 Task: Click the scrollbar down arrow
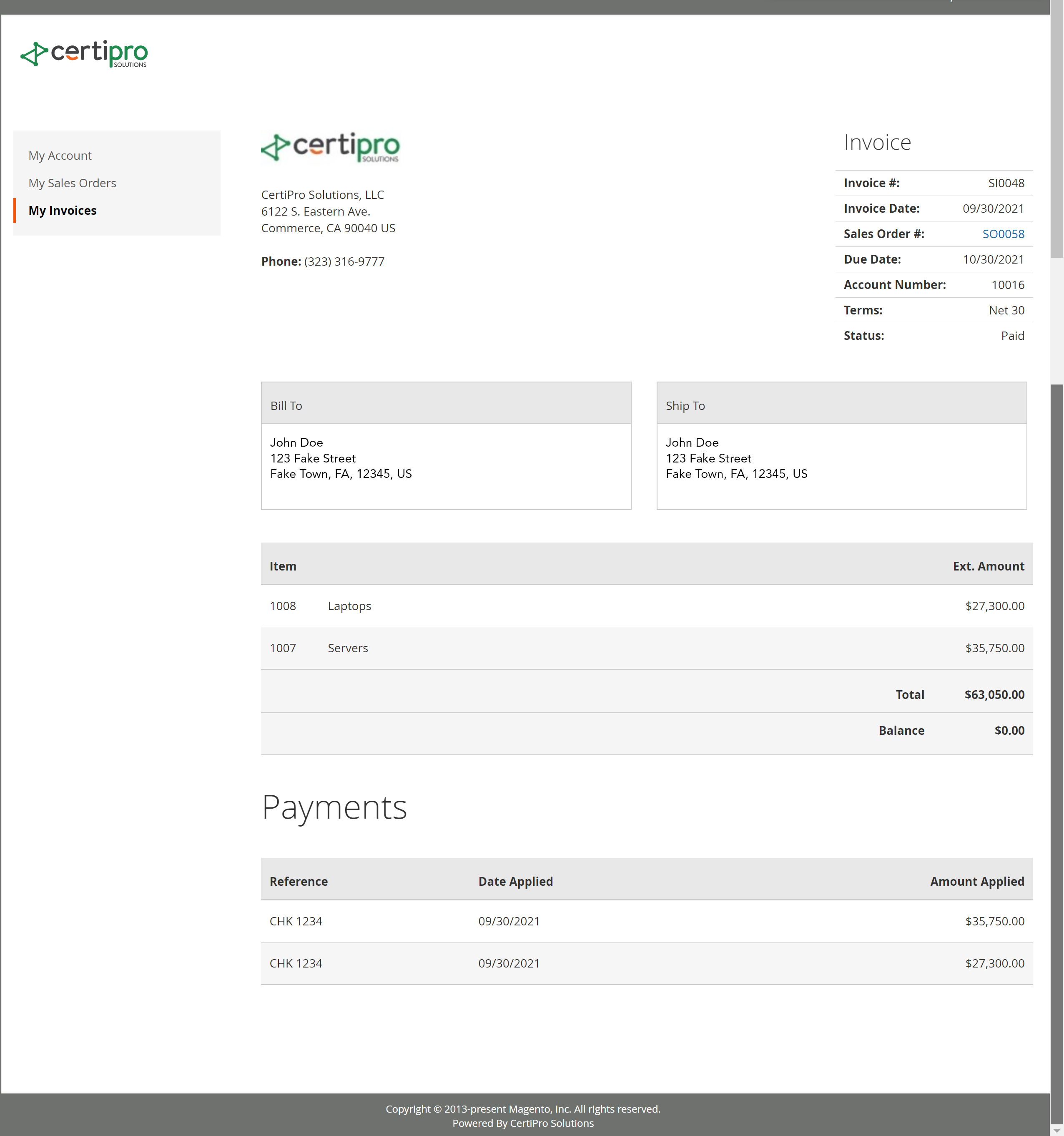(1056, 1130)
